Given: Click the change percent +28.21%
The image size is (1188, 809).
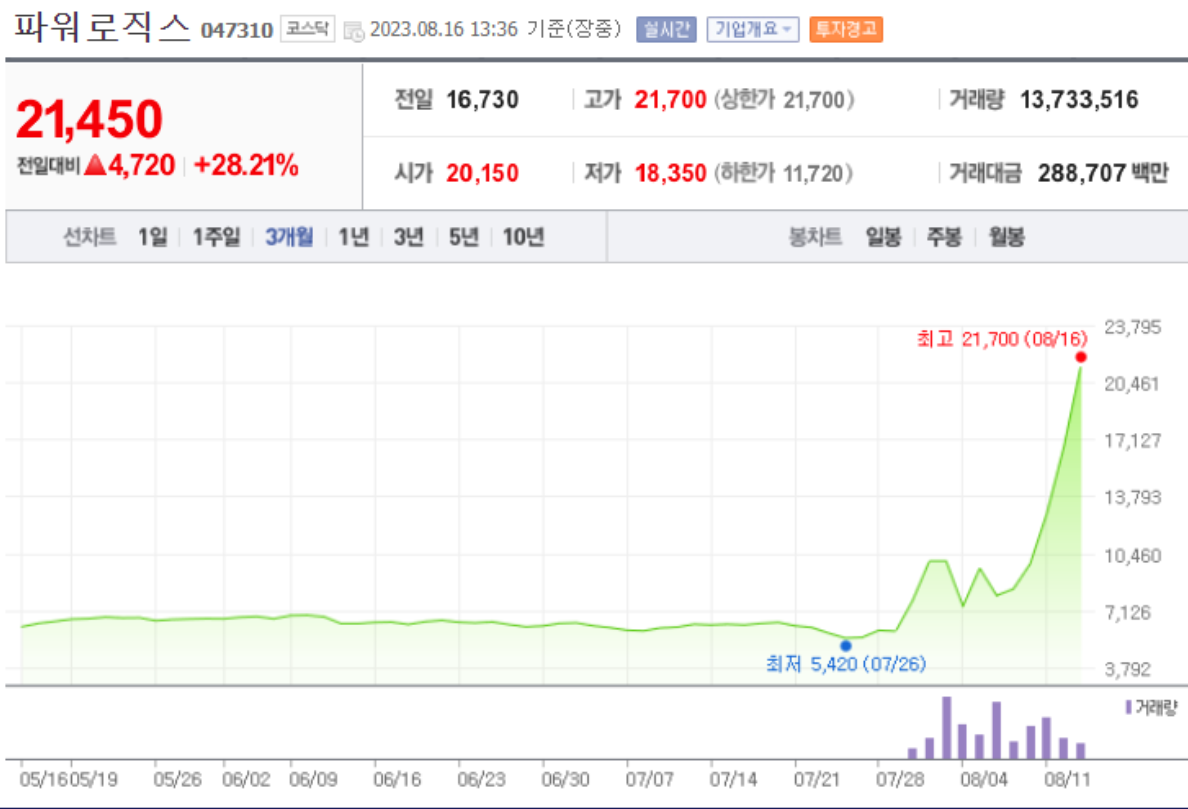Looking at the screenshot, I should click(x=246, y=164).
